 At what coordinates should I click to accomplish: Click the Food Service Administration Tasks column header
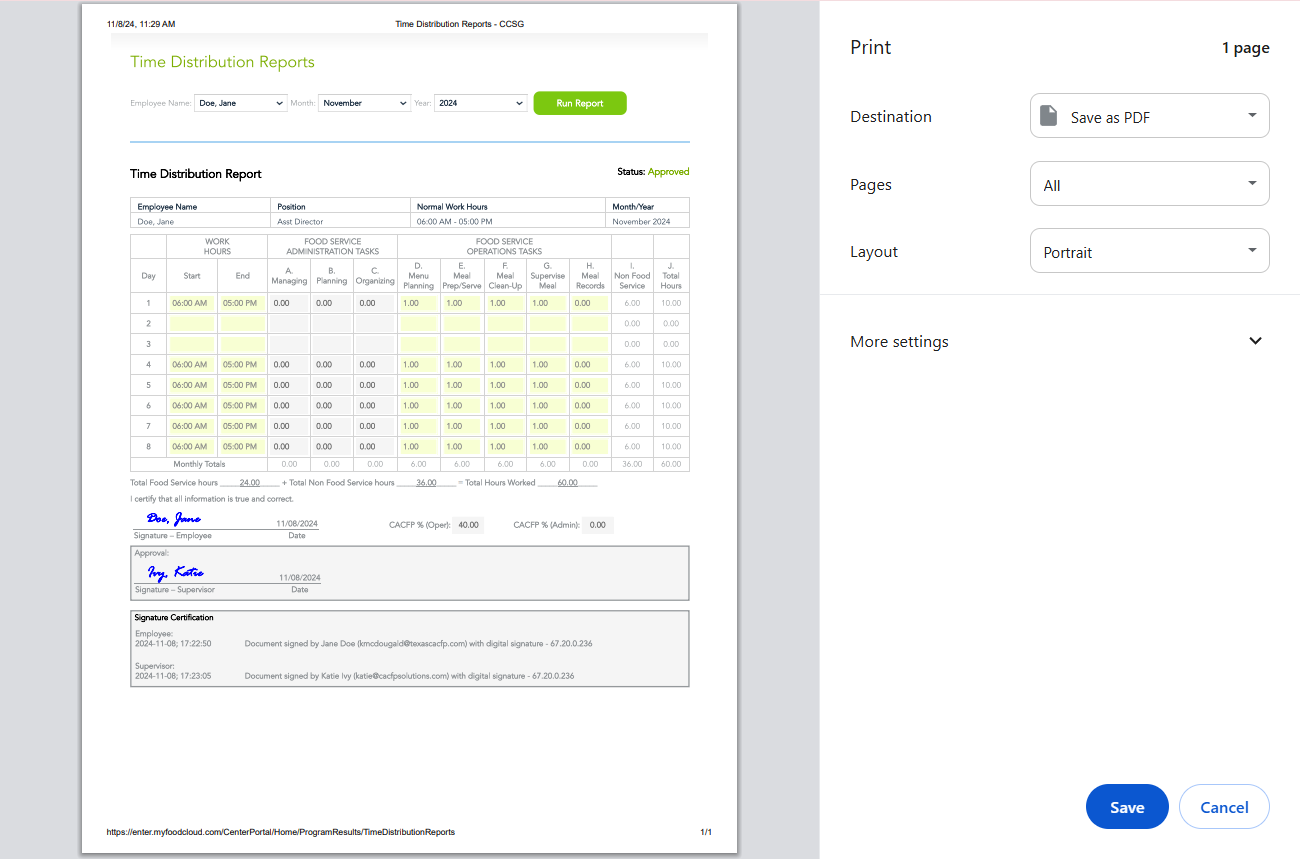pyautogui.click(x=332, y=246)
